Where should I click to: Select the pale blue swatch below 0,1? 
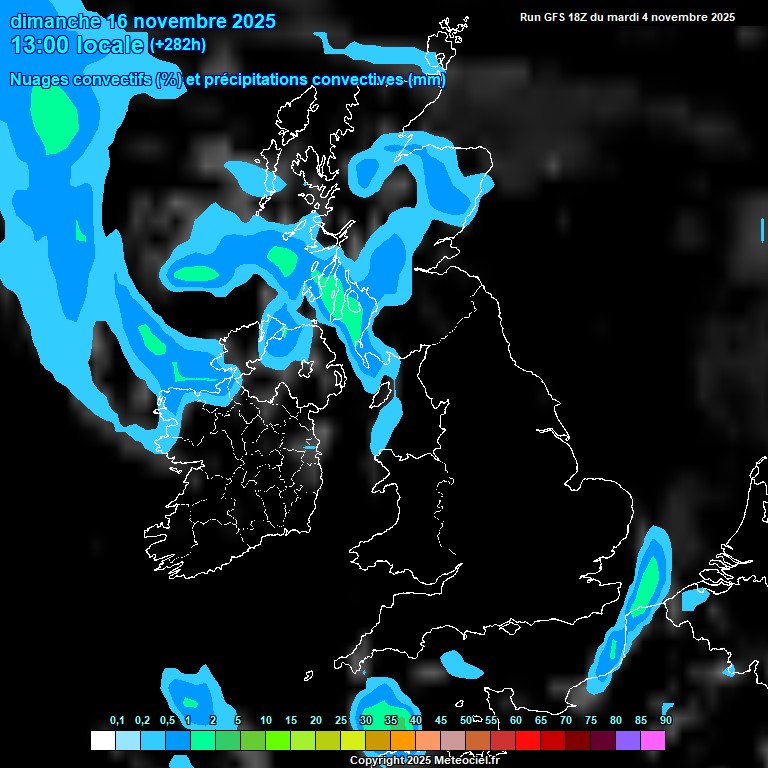(127, 740)
